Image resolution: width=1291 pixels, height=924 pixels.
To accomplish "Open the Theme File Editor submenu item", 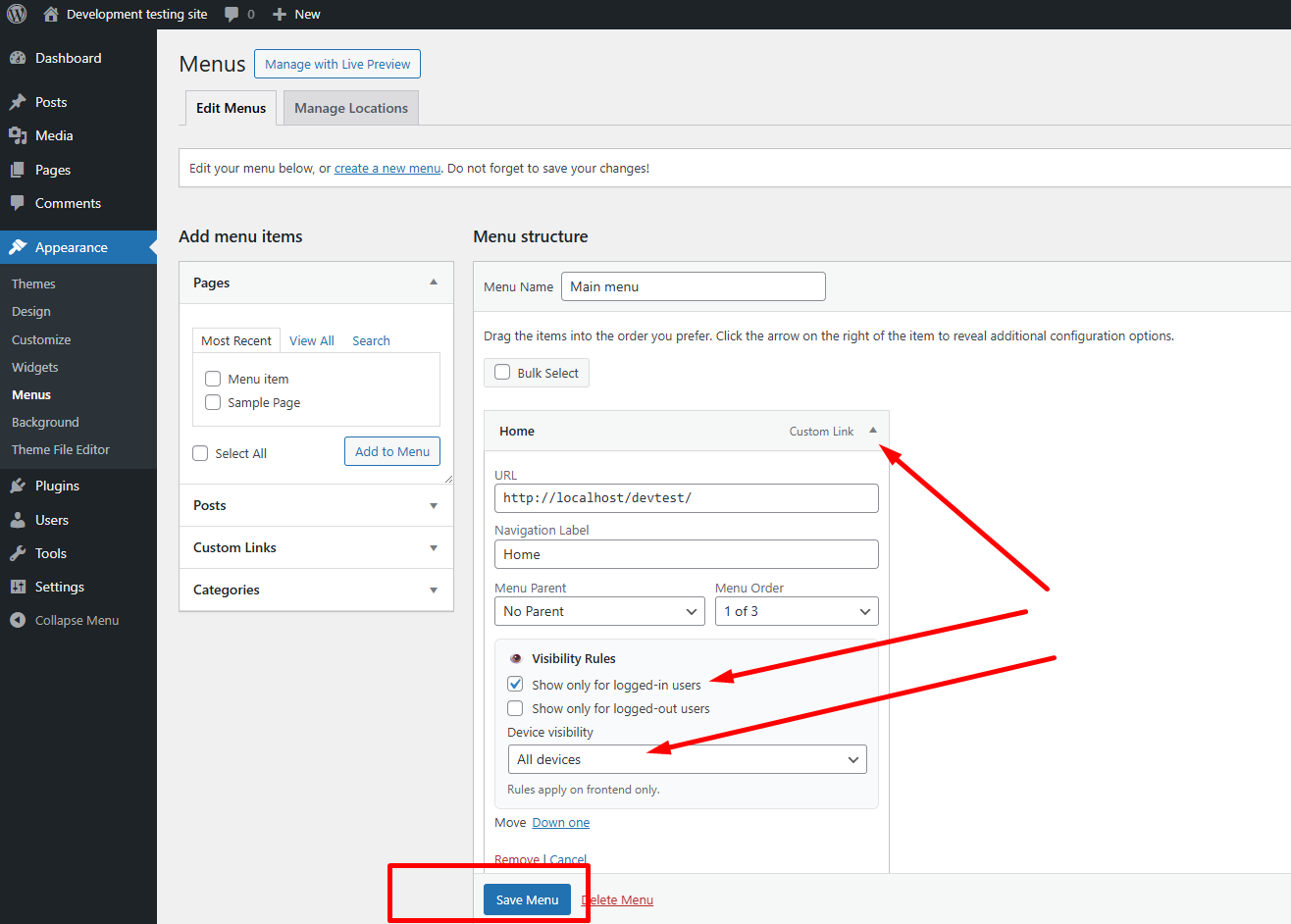I will [x=61, y=449].
